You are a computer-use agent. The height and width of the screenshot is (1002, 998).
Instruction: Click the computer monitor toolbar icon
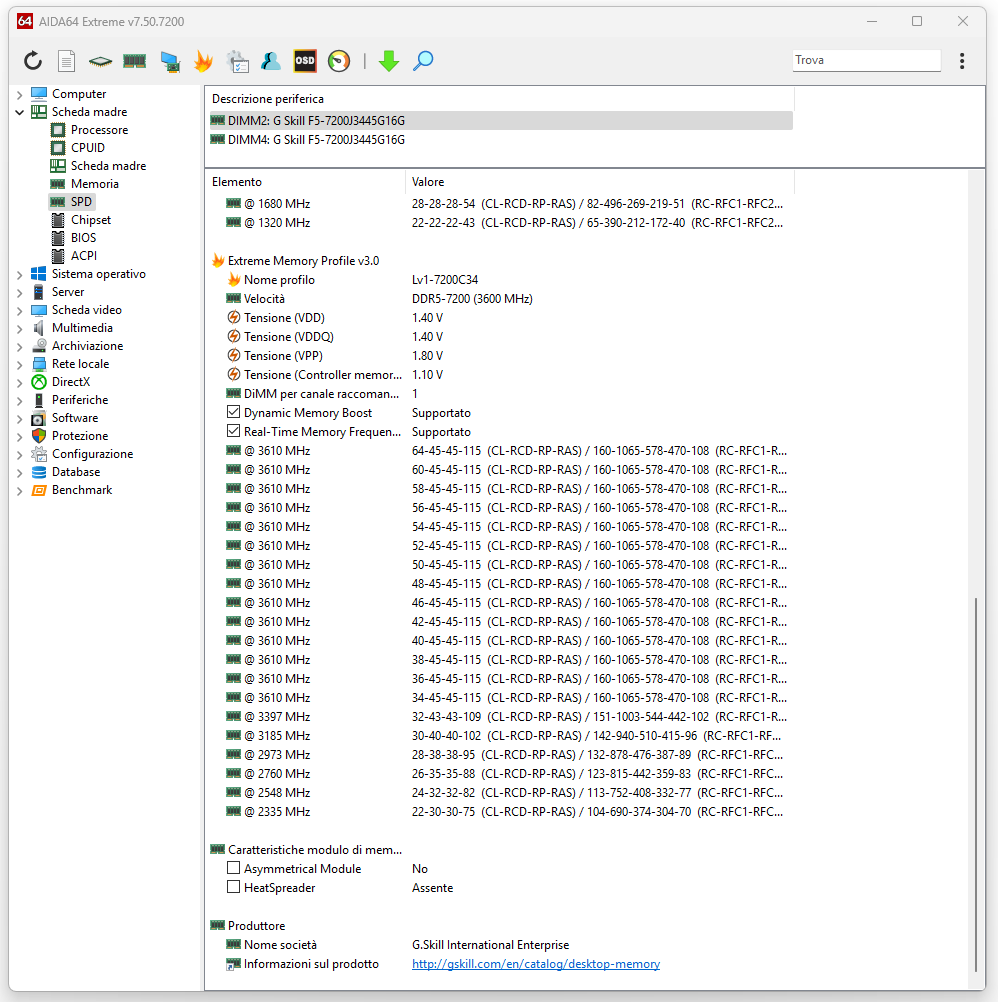coord(170,61)
